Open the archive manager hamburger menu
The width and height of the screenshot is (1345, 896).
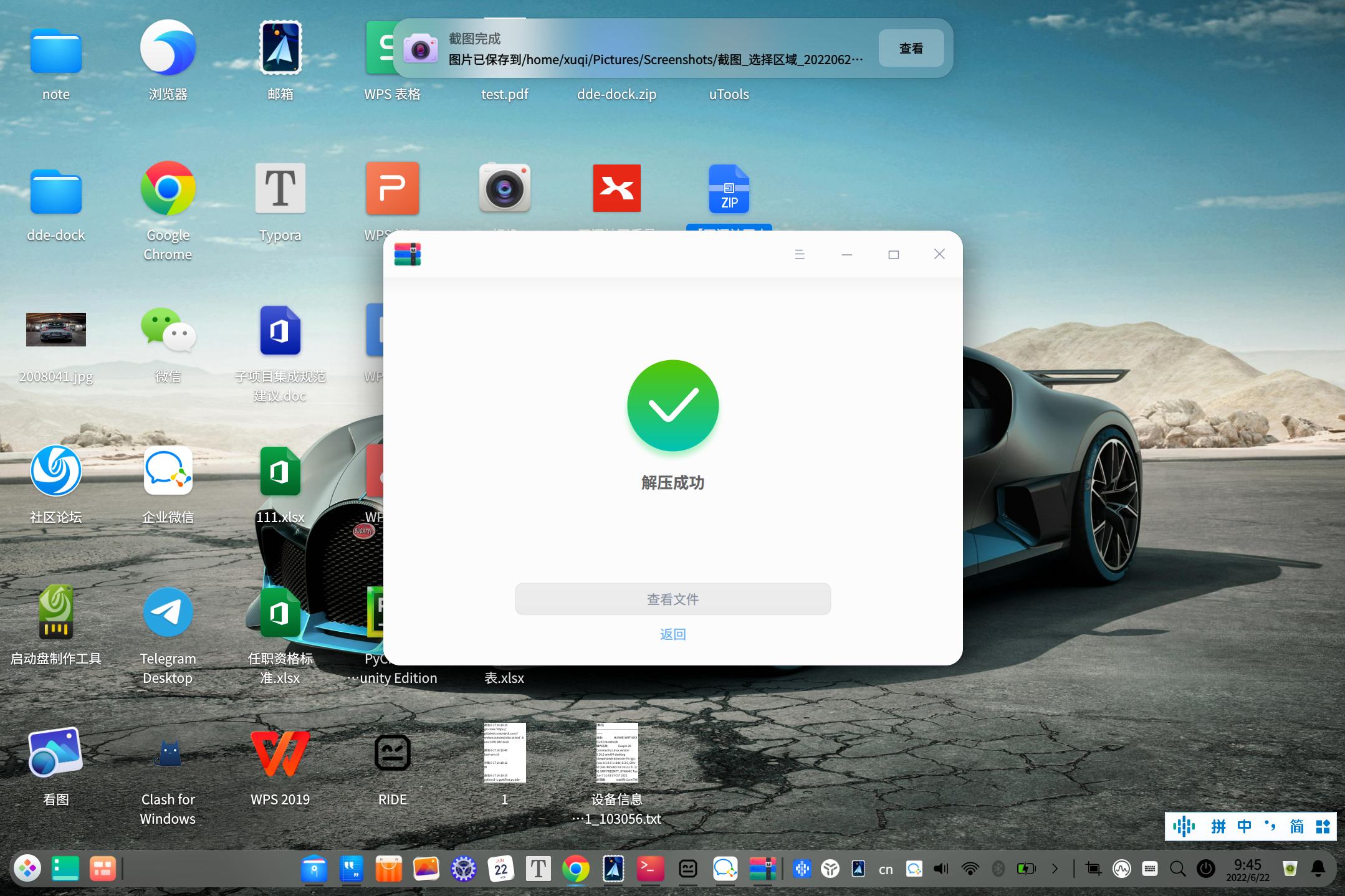(x=800, y=254)
